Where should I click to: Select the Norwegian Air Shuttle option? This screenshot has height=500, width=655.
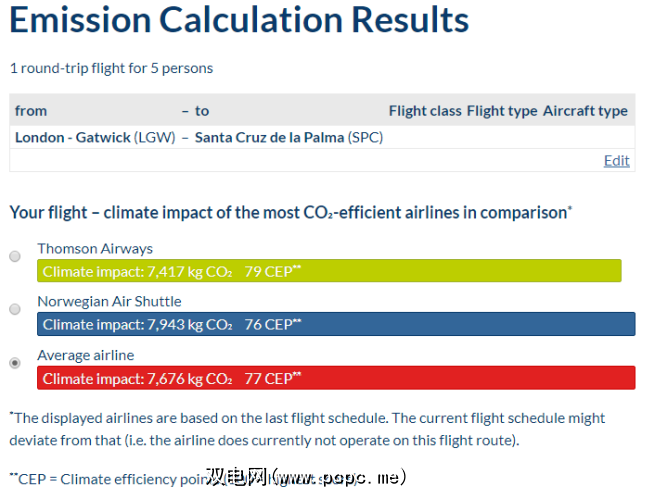click(15, 310)
